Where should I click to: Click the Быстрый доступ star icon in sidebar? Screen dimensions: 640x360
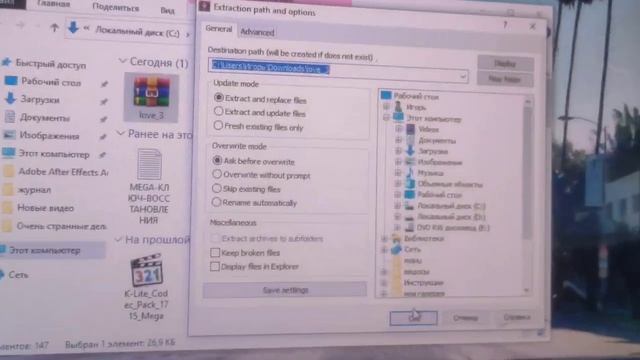pyautogui.click(x=7, y=62)
